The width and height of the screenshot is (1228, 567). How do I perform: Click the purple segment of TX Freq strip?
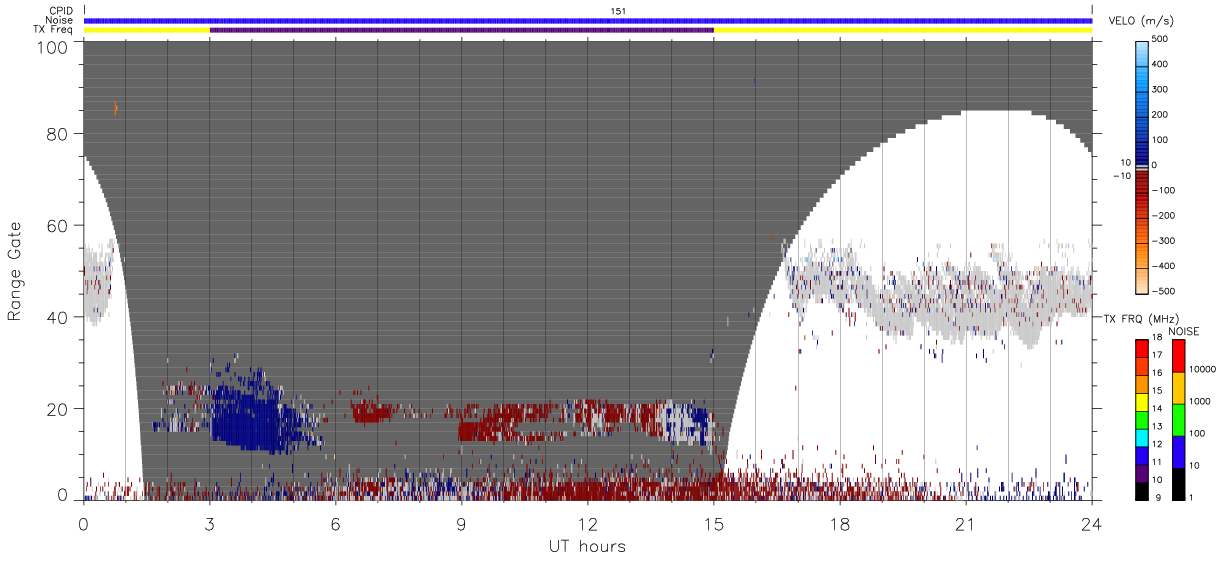click(462, 30)
